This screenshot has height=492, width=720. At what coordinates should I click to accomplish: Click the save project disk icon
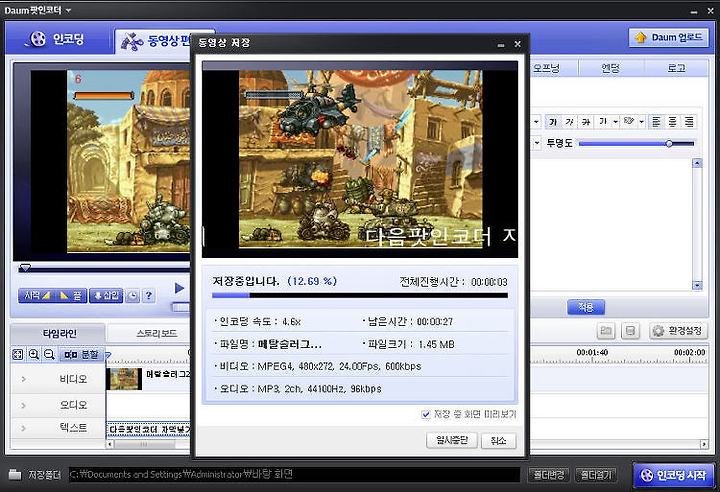(x=630, y=331)
